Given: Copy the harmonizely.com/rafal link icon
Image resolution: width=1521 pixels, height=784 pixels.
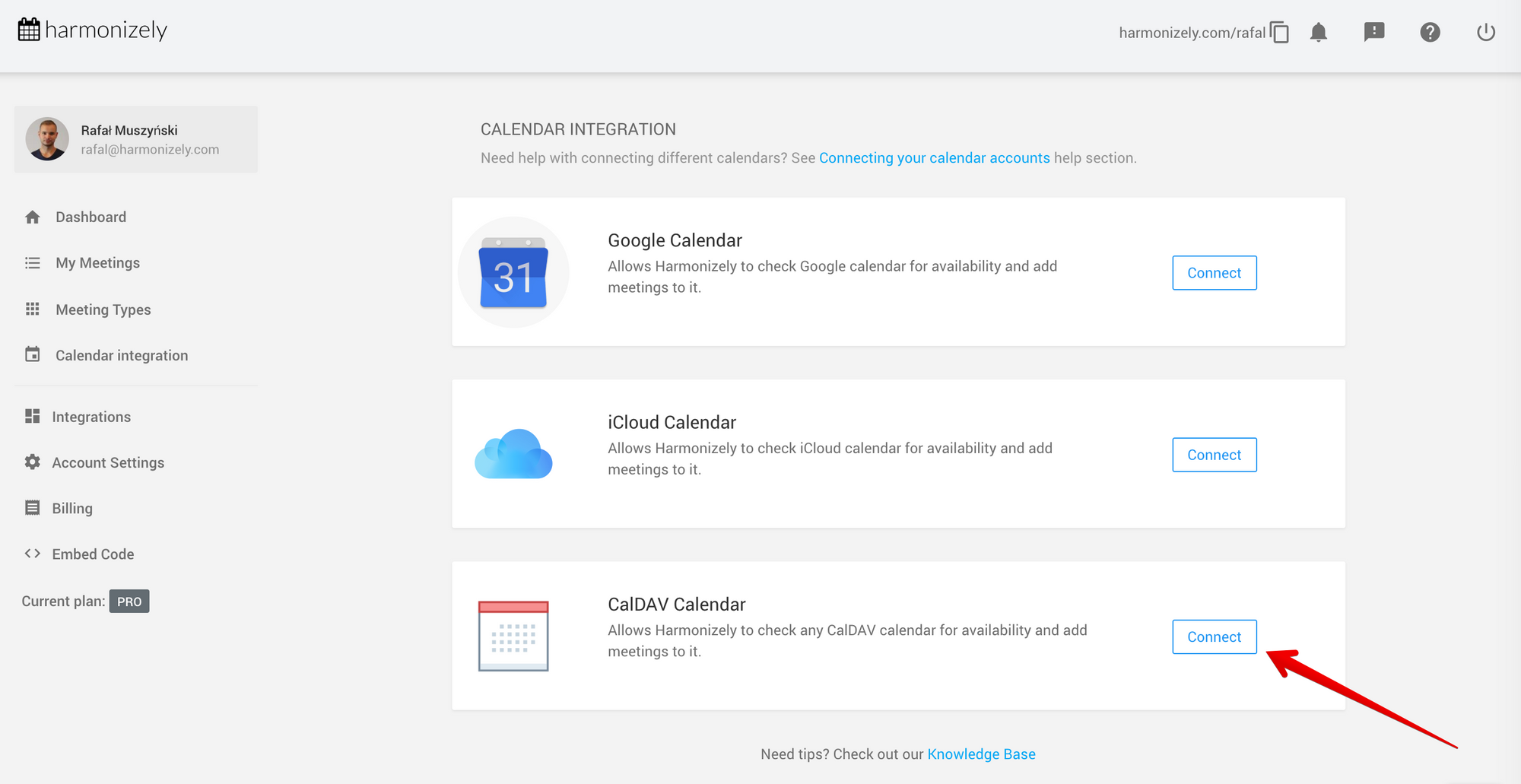Looking at the screenshot, I should coord(1279,32).
